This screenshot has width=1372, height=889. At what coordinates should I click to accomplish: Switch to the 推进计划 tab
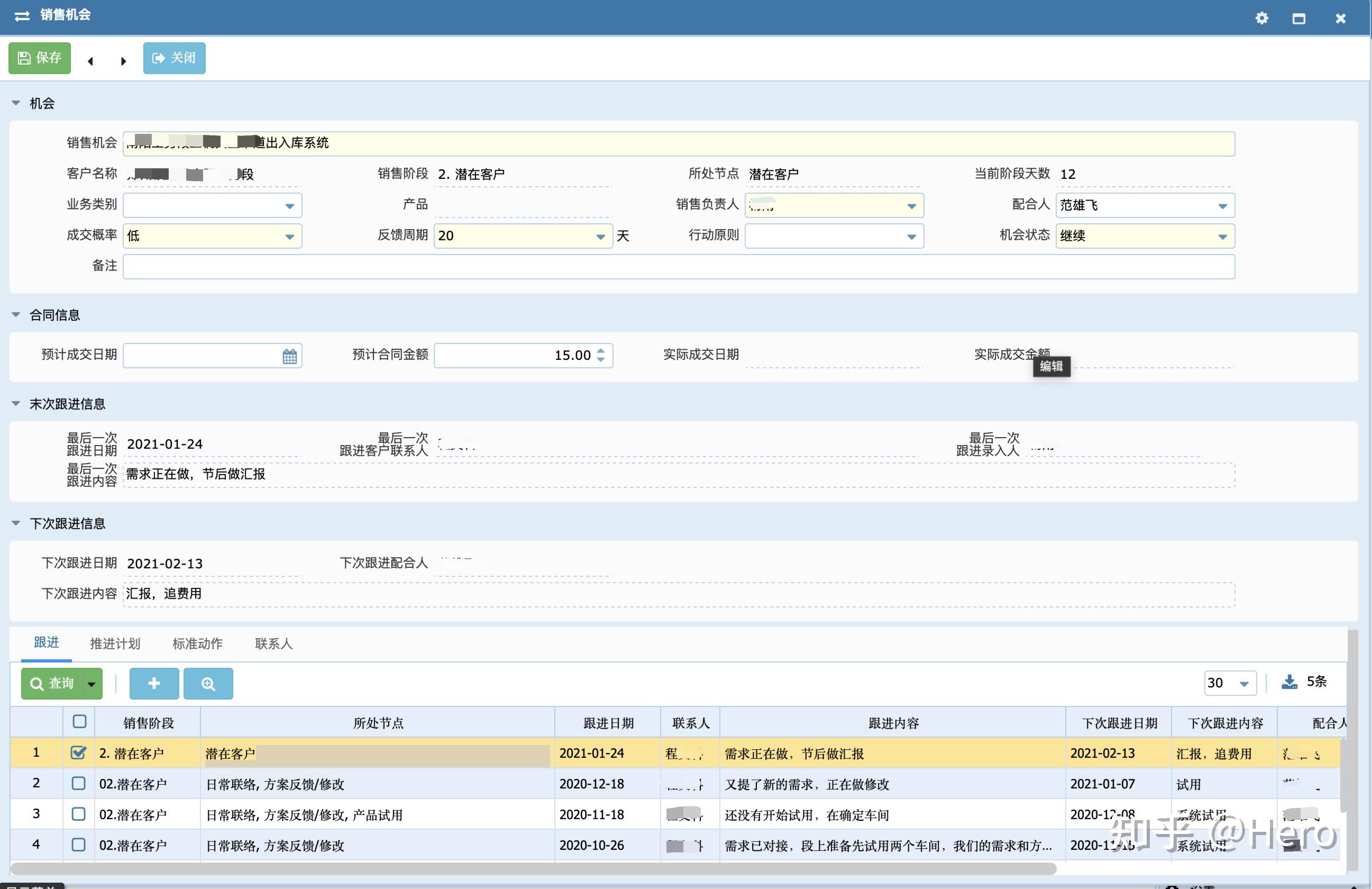[x=115, y=644]
